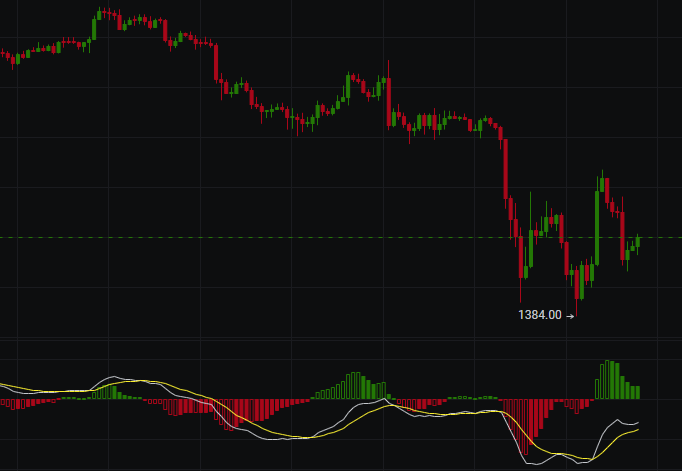682x471 pixels.
Task: Click the candlestick wick at the 1384.00 low
Action: click(x=576, y=308)
